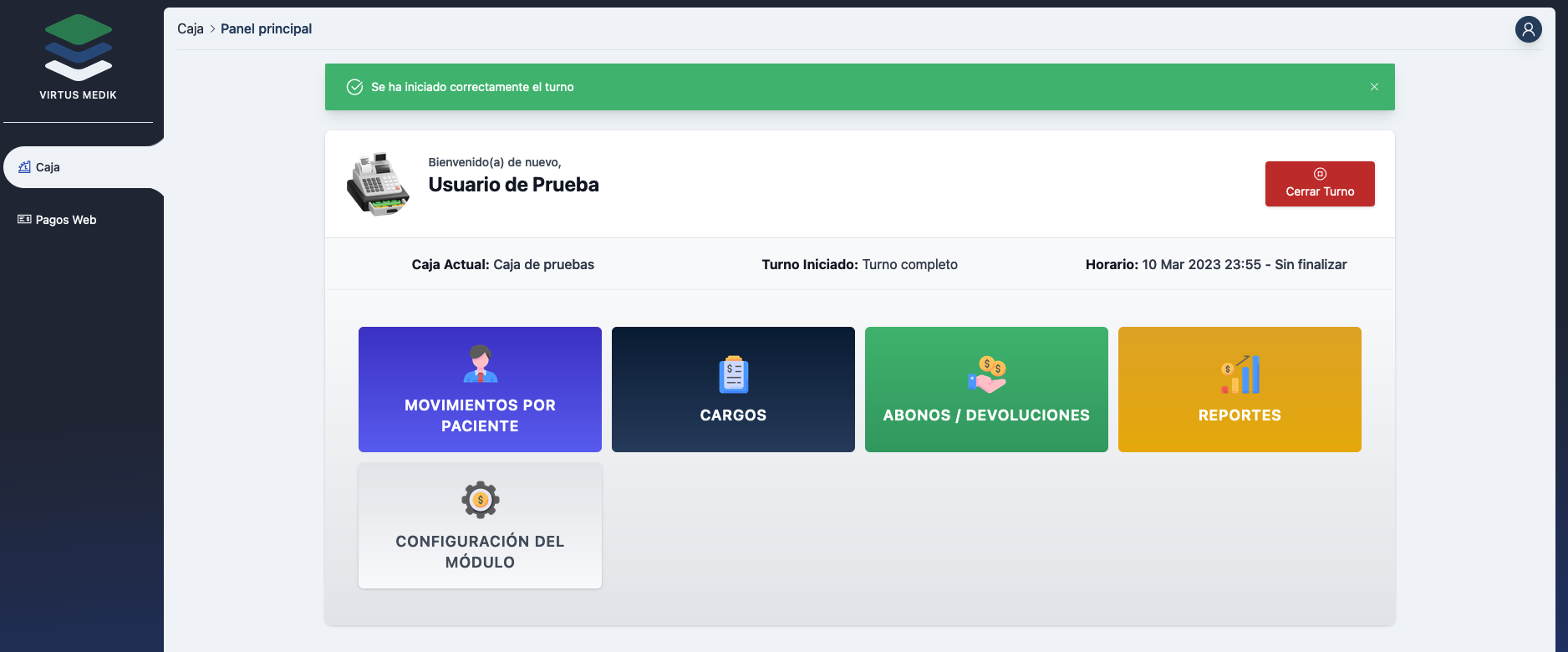
Task: Click the Panel principal breadcrumb
Action: [x=266, y=28]
